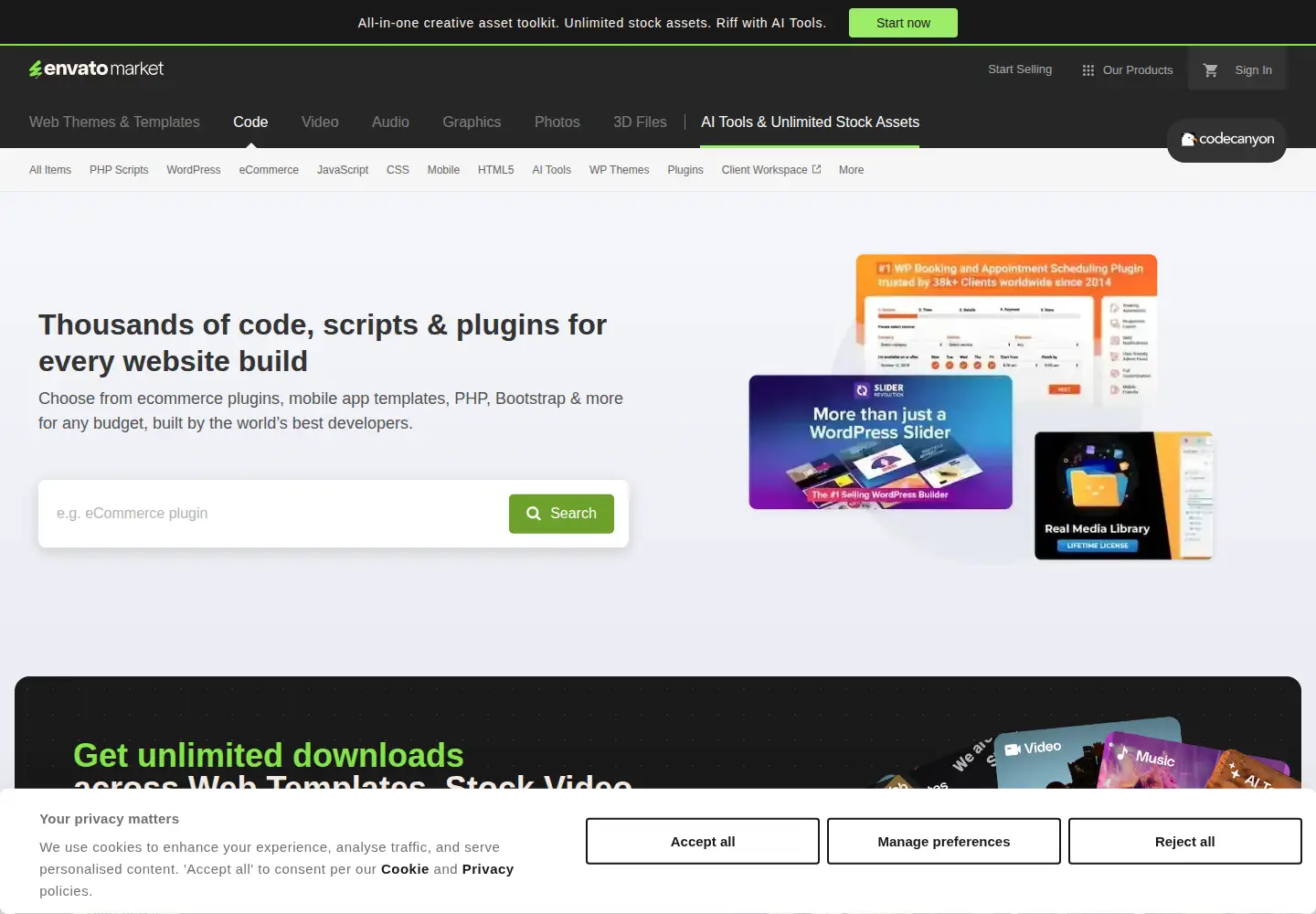Focus the eCommerce plugin search field
Viewport: 1316px width, 914px height.
[274, 514]
